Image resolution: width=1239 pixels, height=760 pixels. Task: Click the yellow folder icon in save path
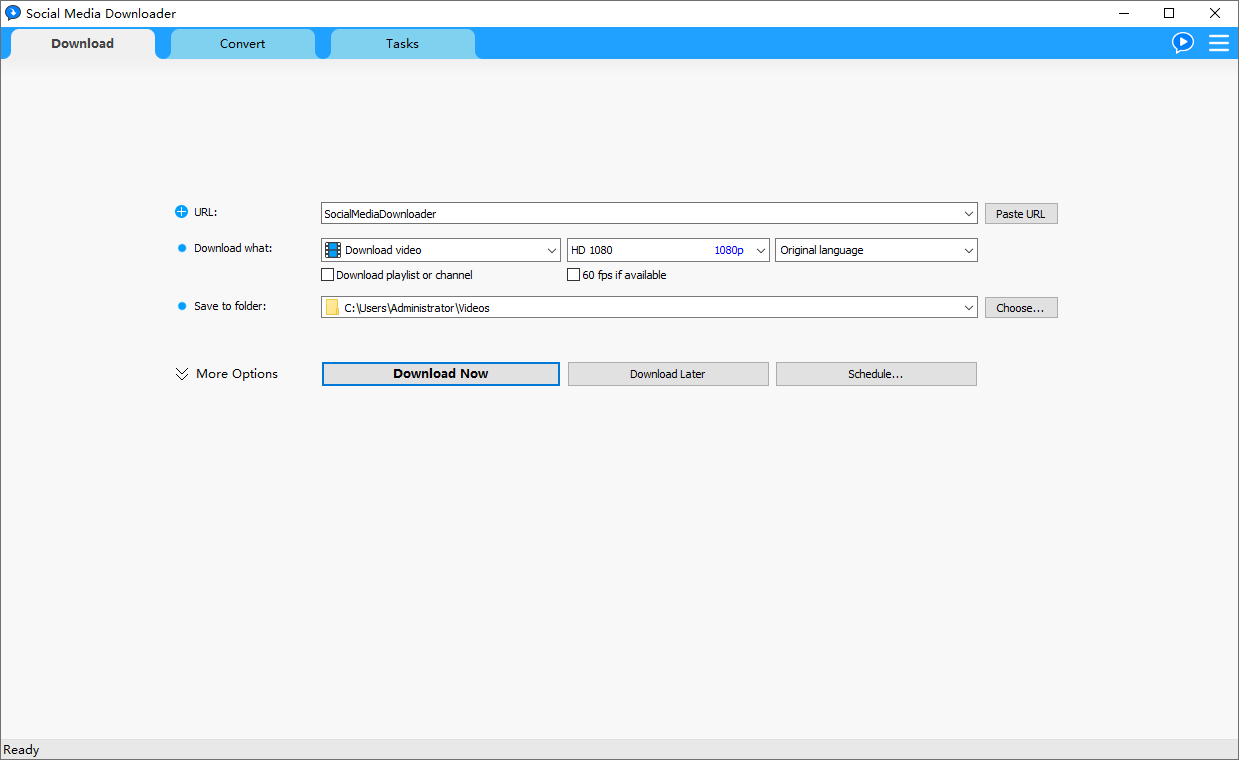[x=332, y=308]
